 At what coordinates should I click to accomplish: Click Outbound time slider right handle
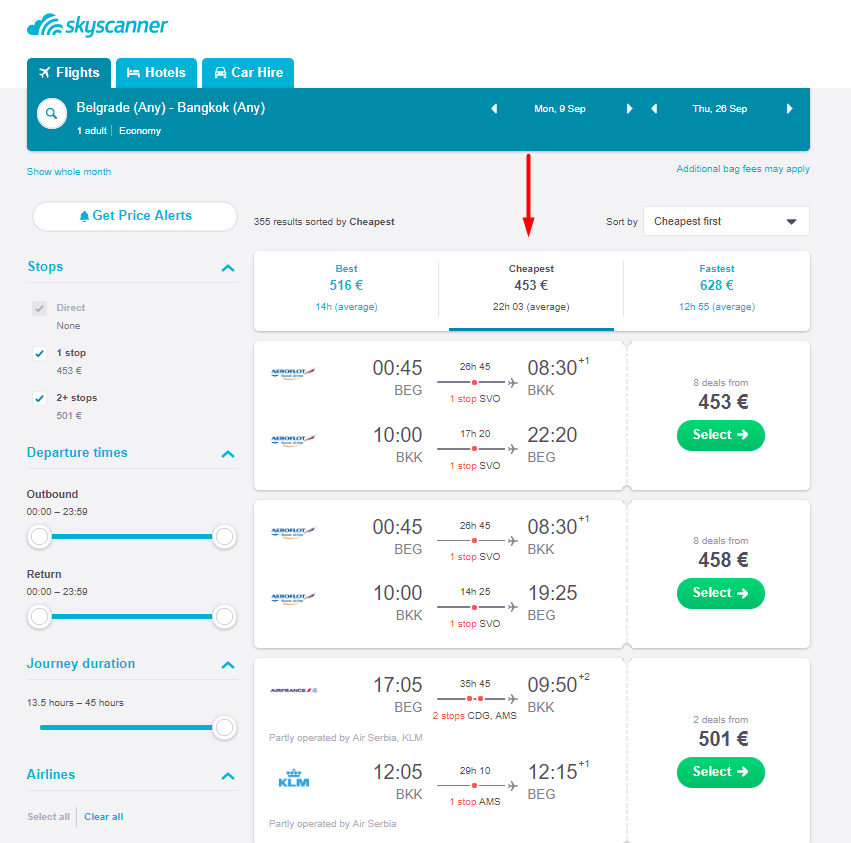click(x=224, y=537)
